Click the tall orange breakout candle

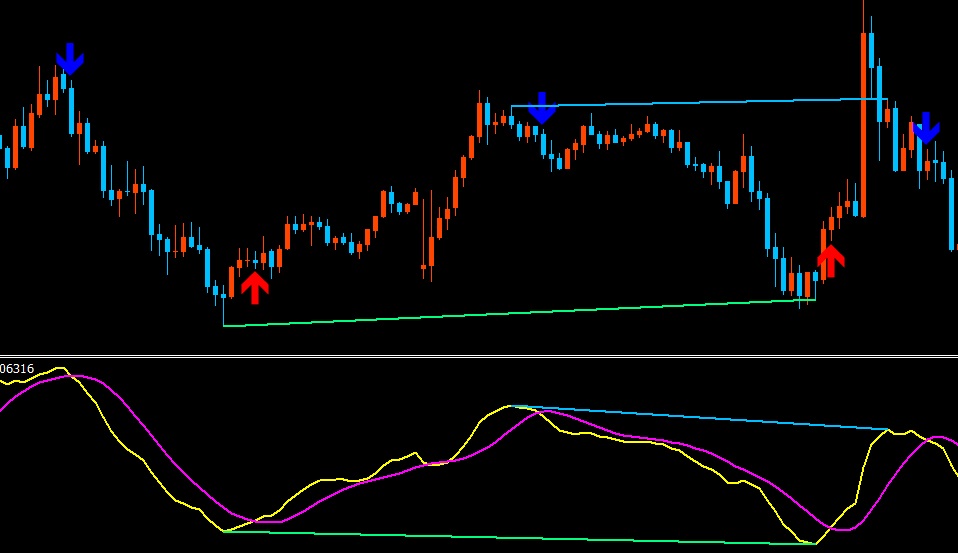coord(863,125)
